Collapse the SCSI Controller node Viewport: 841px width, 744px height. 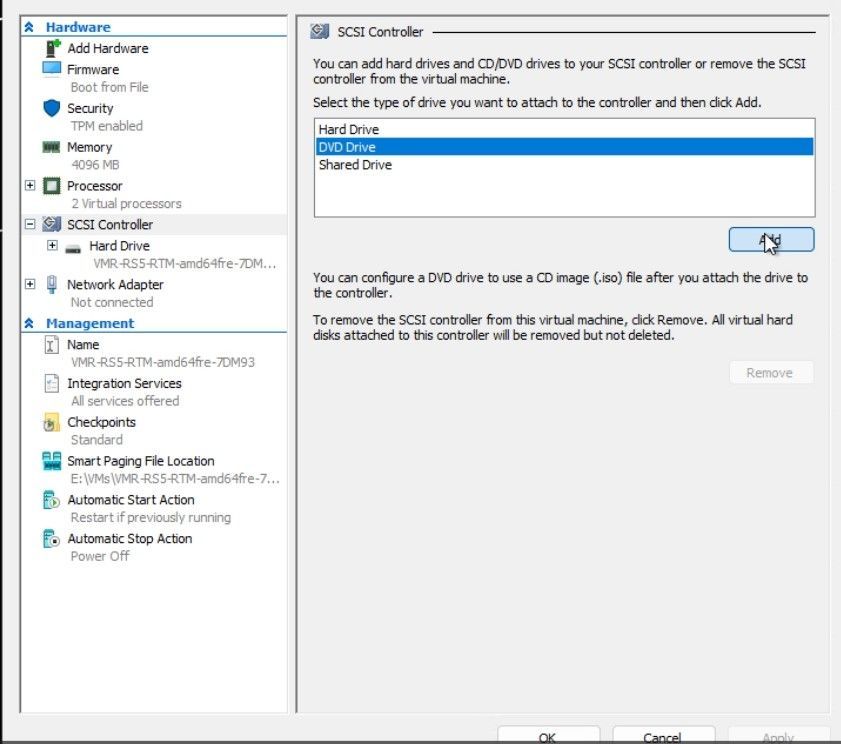(30, 224)
